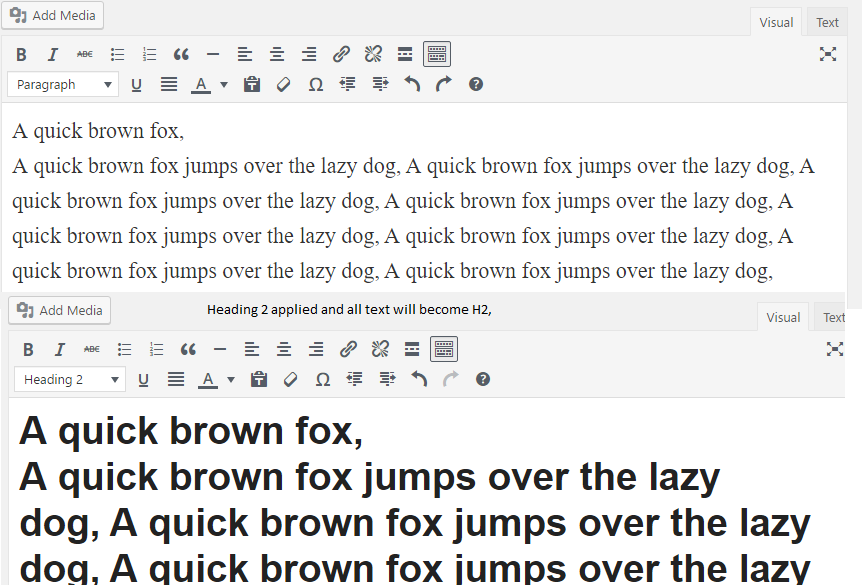
Task: Open the Paragraph format dropdown
Action: pos(63,85)
